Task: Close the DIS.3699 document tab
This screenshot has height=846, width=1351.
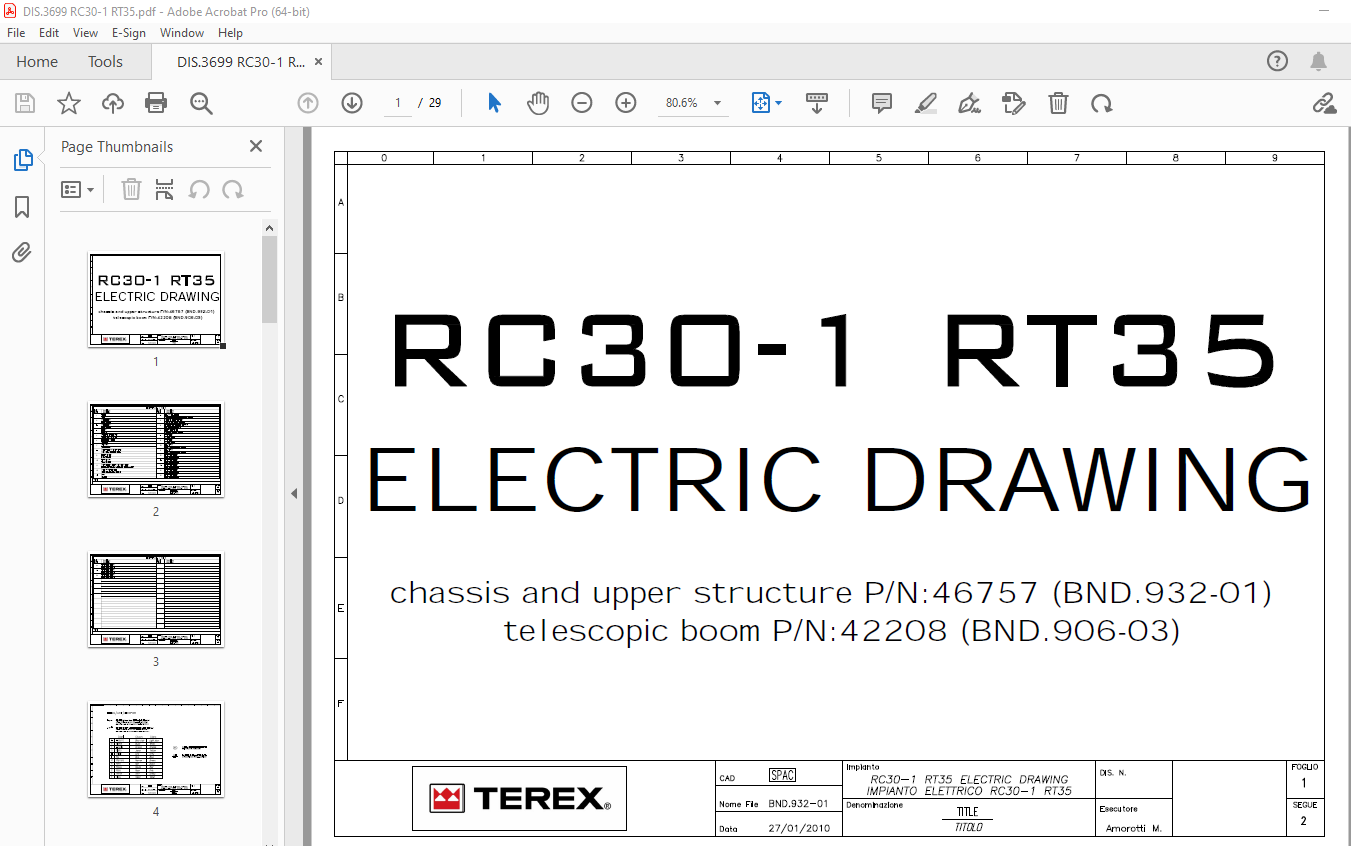Action: pos(319,61)
